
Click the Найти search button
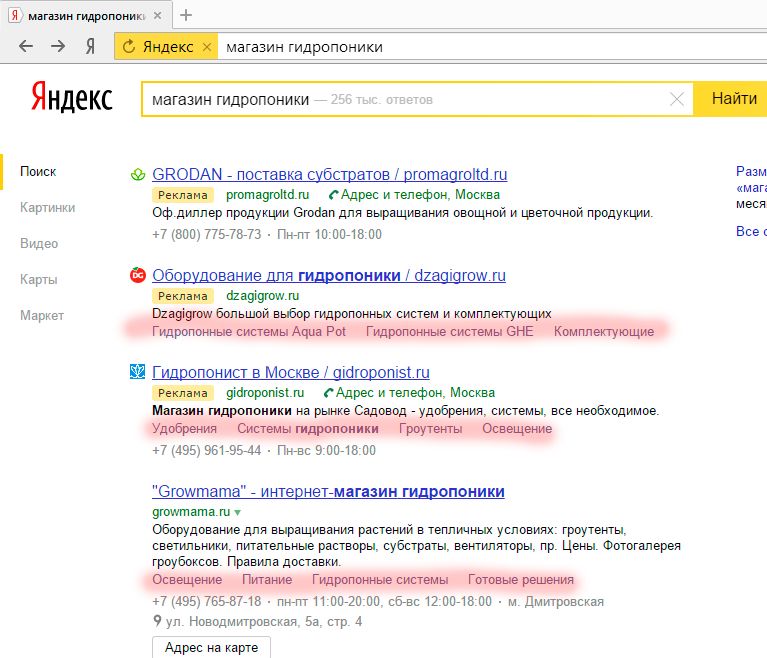731,99
